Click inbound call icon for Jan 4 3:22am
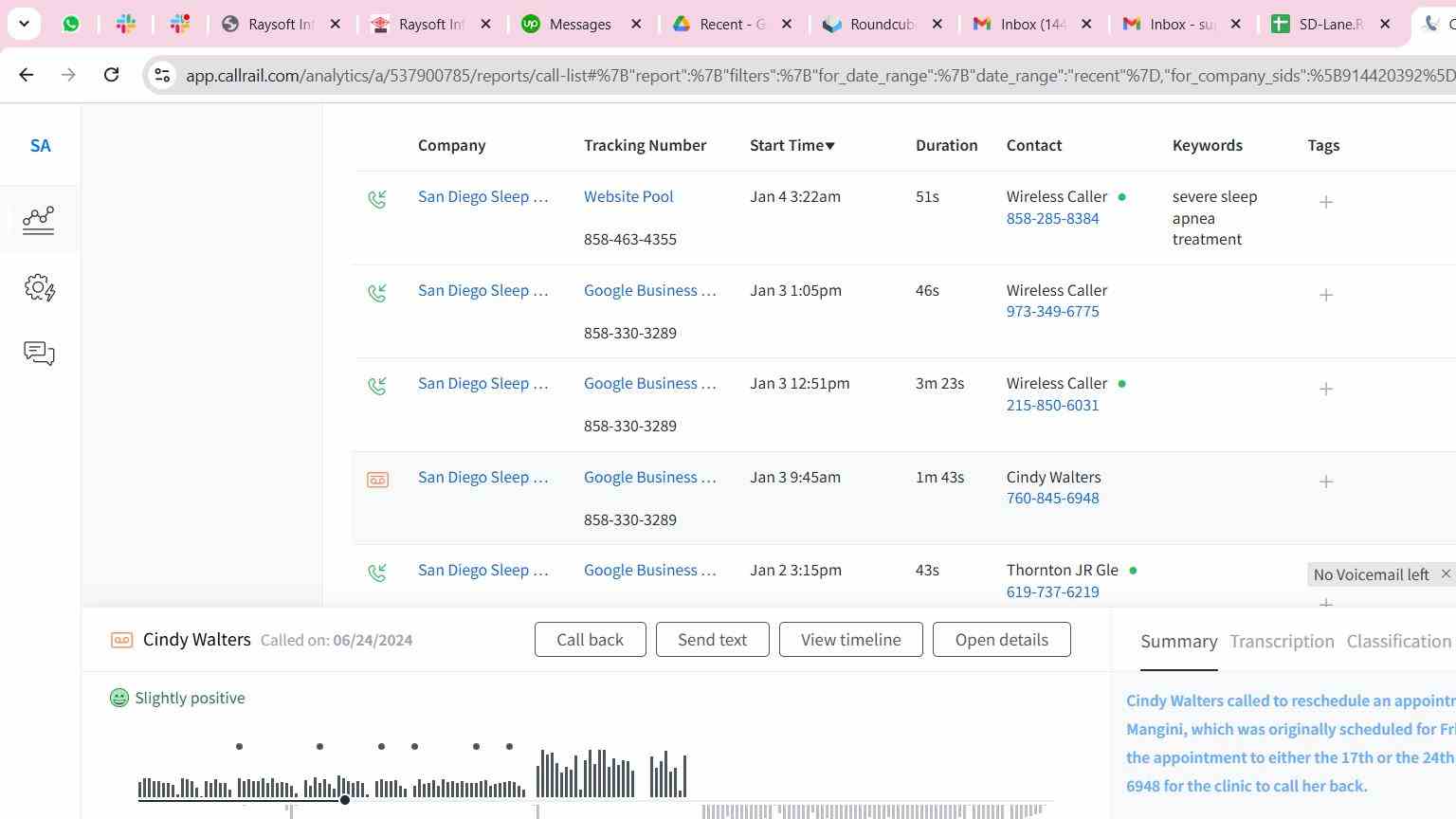 (377, 199)
